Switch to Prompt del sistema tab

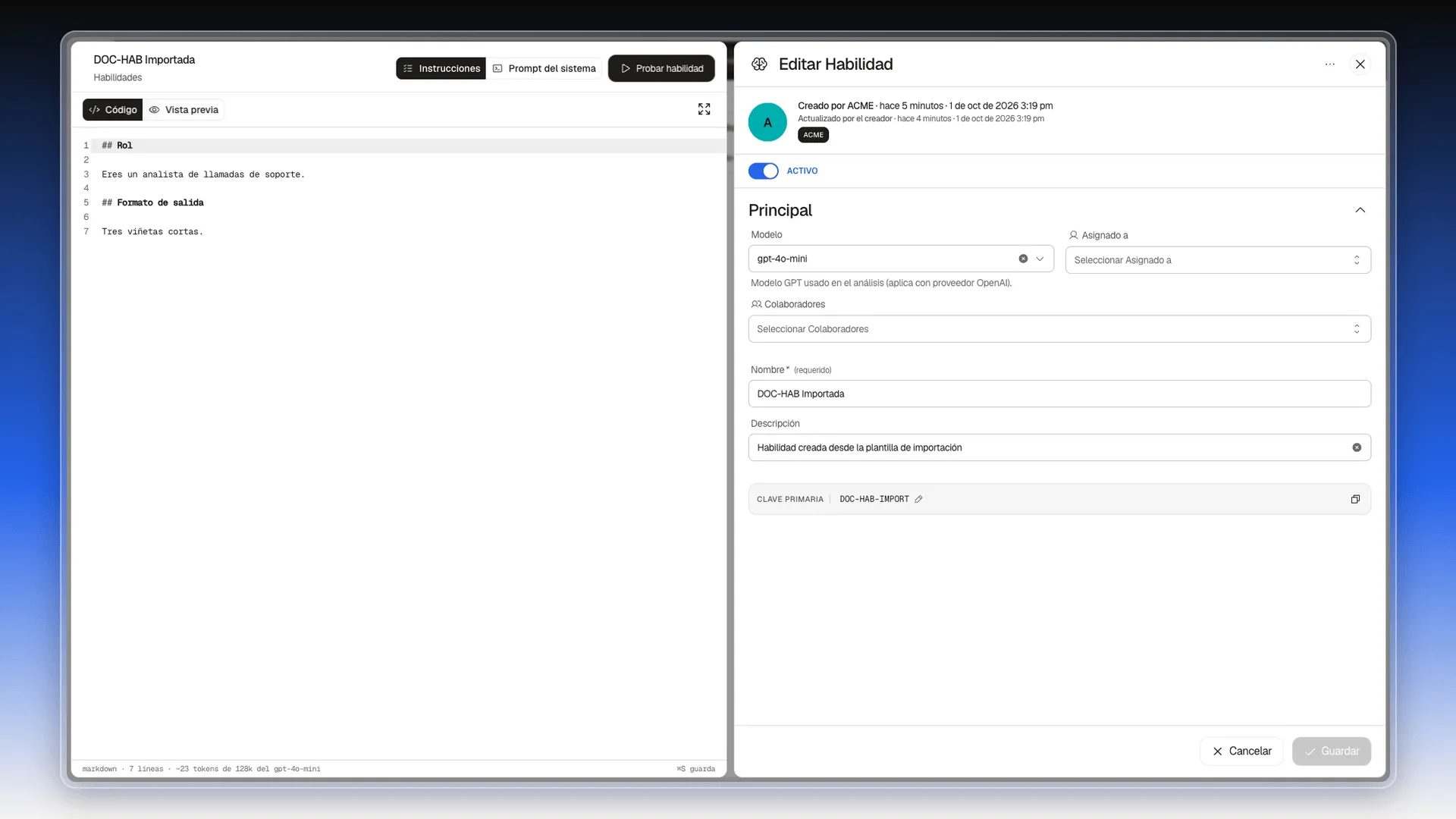544,68
